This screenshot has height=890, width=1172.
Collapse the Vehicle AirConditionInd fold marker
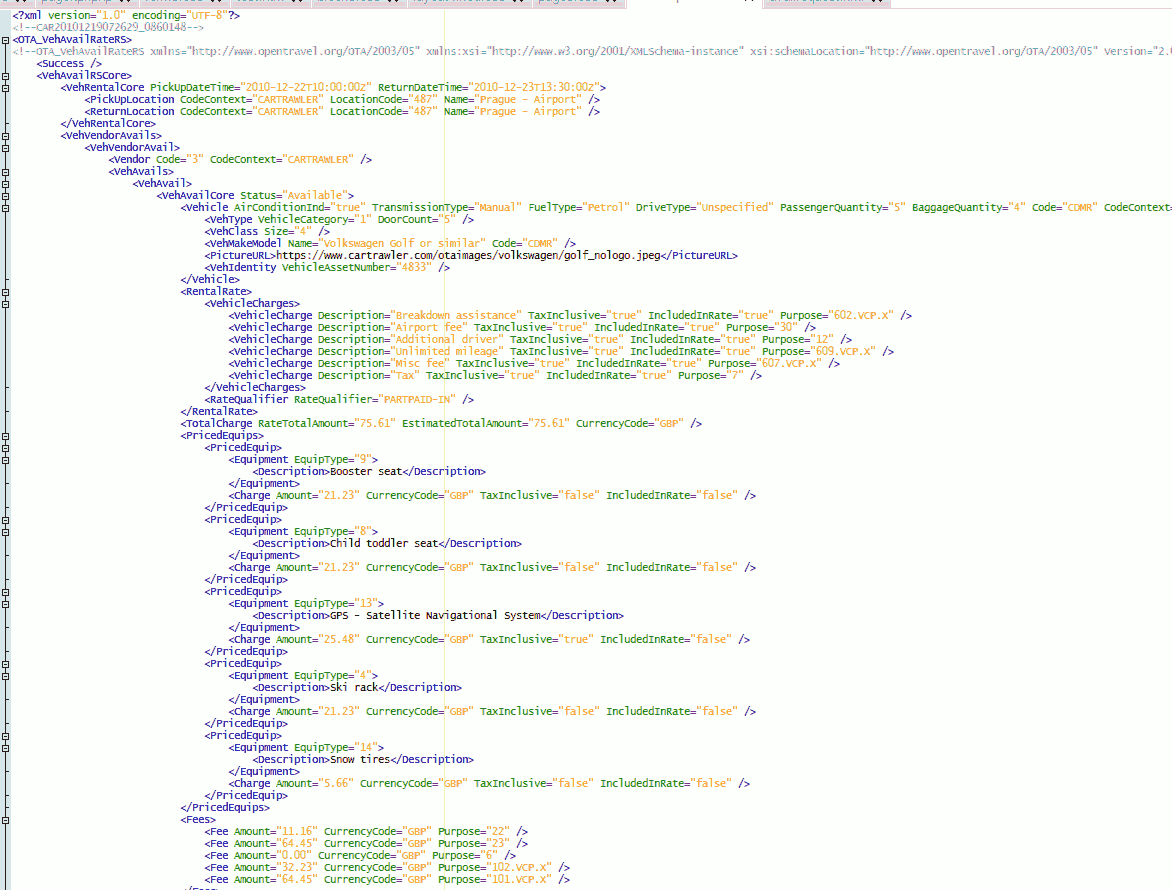5,208
